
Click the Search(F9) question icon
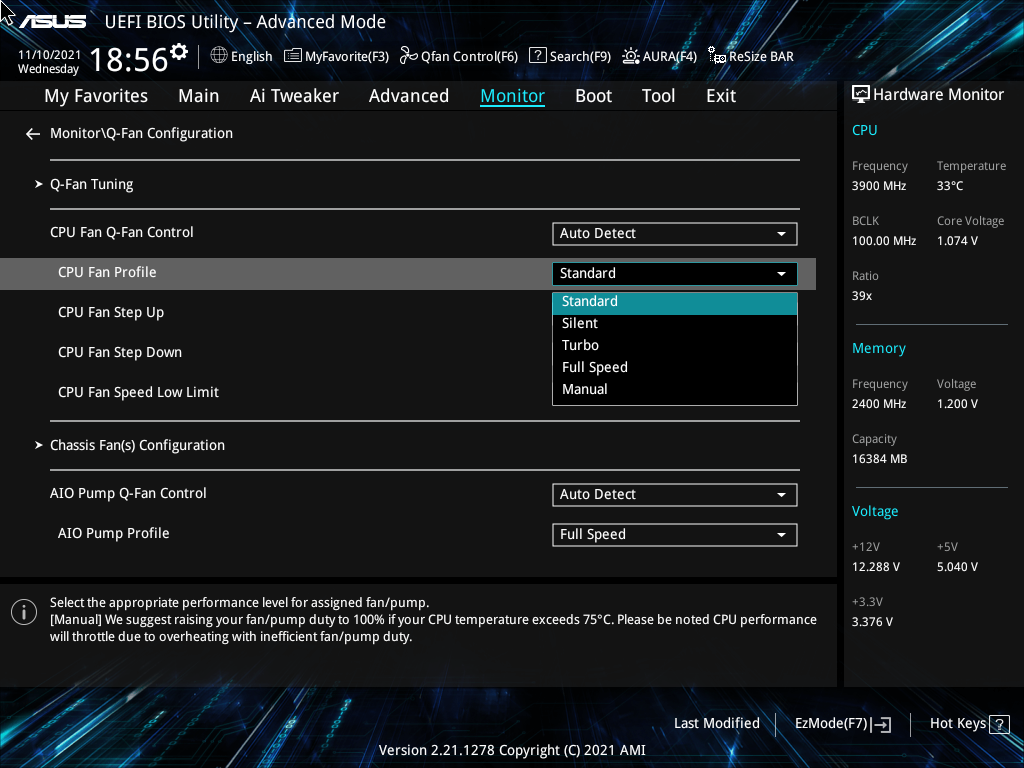[x=537, y=56]
